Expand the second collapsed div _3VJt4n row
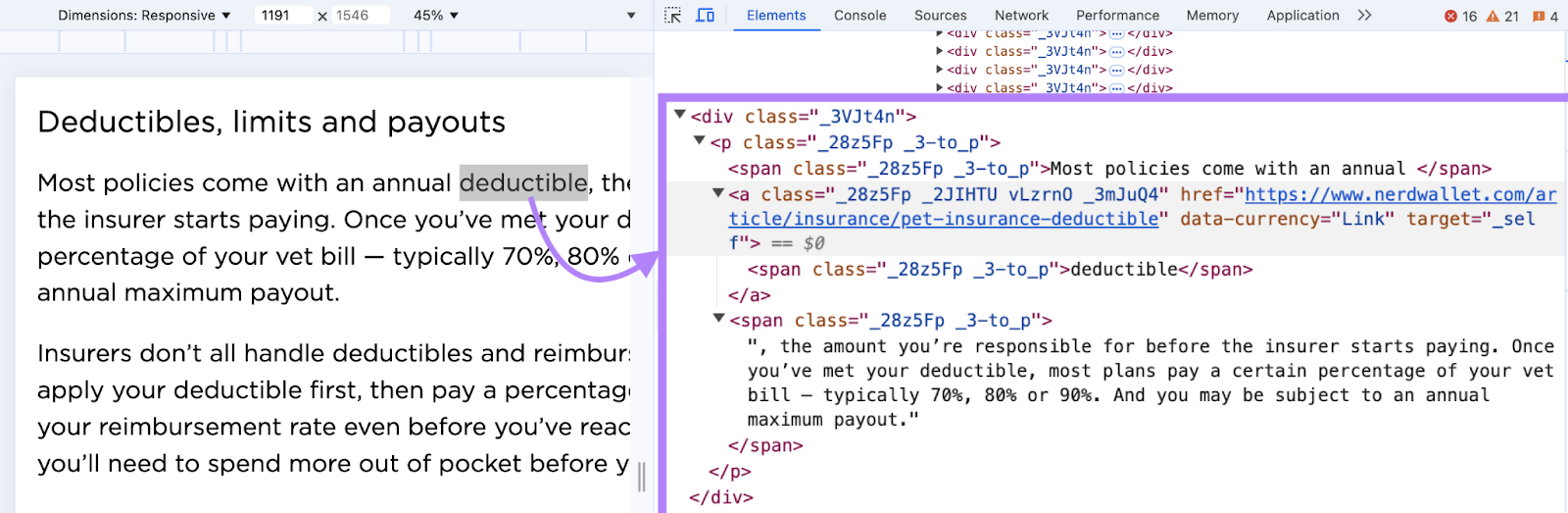The width and height of the screenshot is (1568, 513). coord(940,51)
